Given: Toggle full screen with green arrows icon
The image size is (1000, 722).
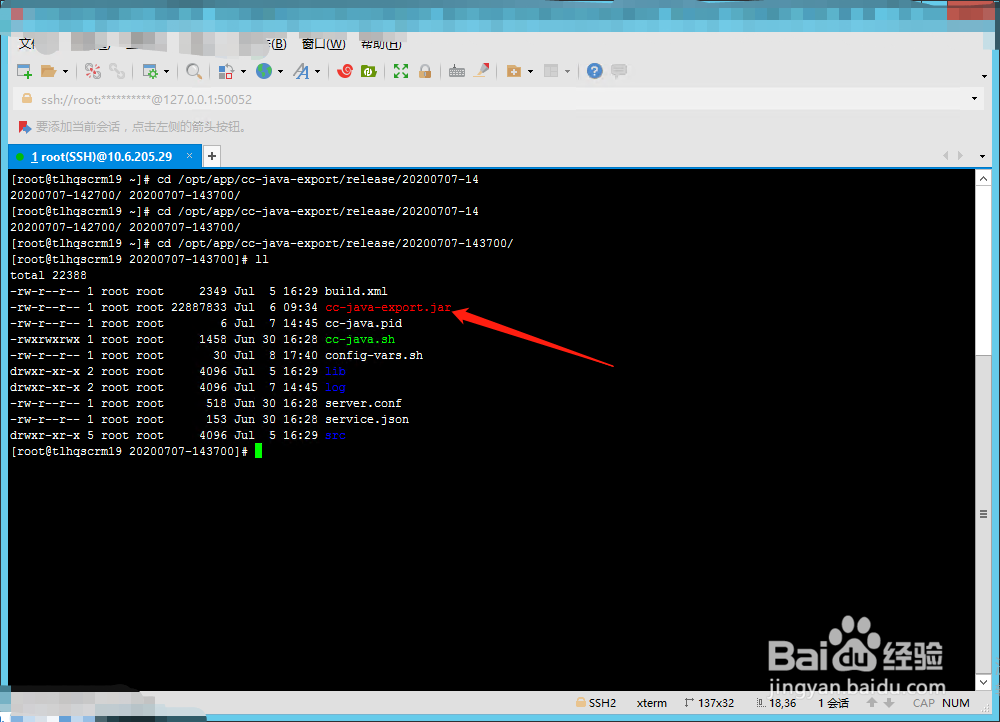Looking at the screenshot, I should click(401, 71).
